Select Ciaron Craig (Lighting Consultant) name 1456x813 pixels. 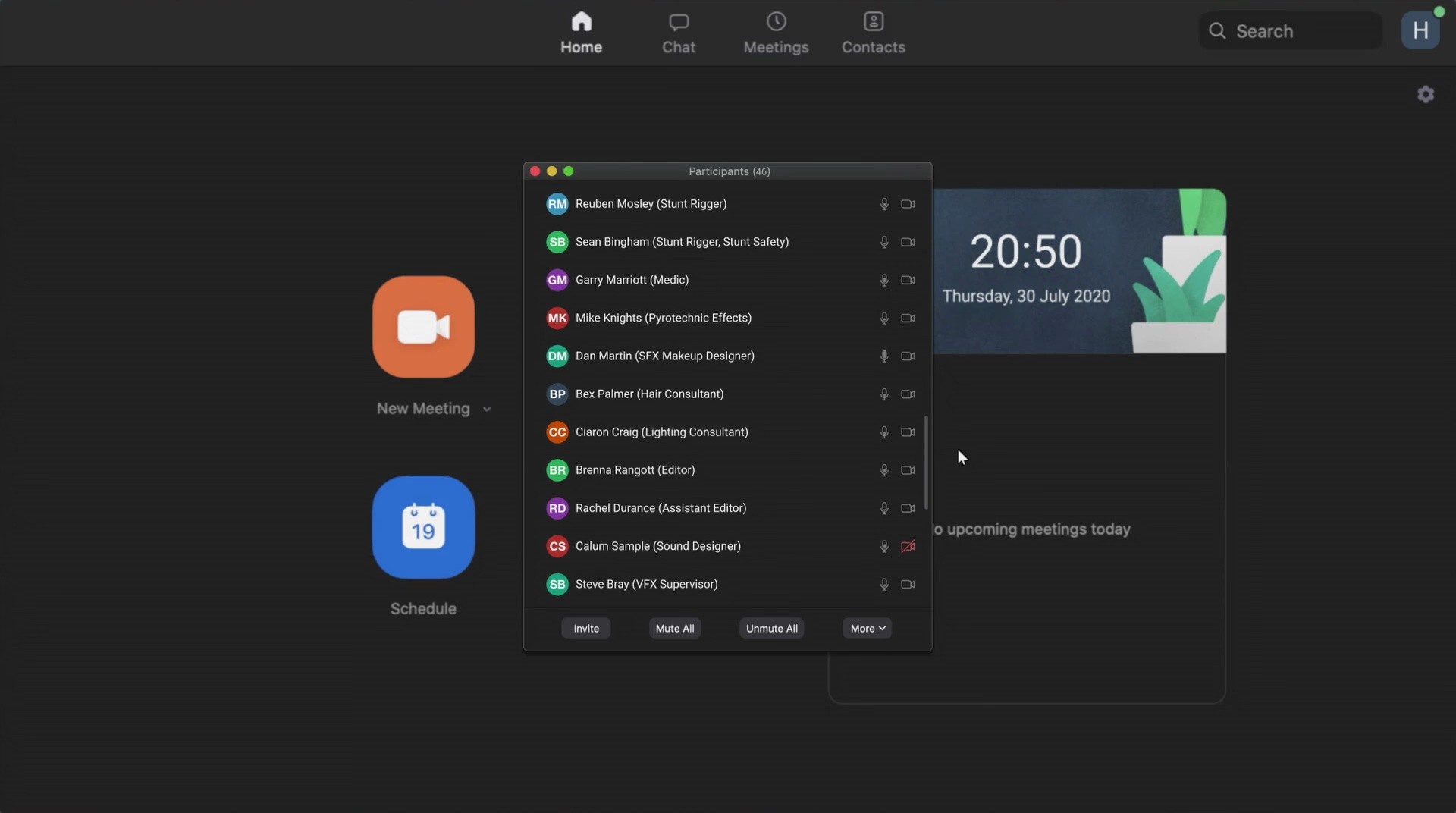tap(661, 432)
